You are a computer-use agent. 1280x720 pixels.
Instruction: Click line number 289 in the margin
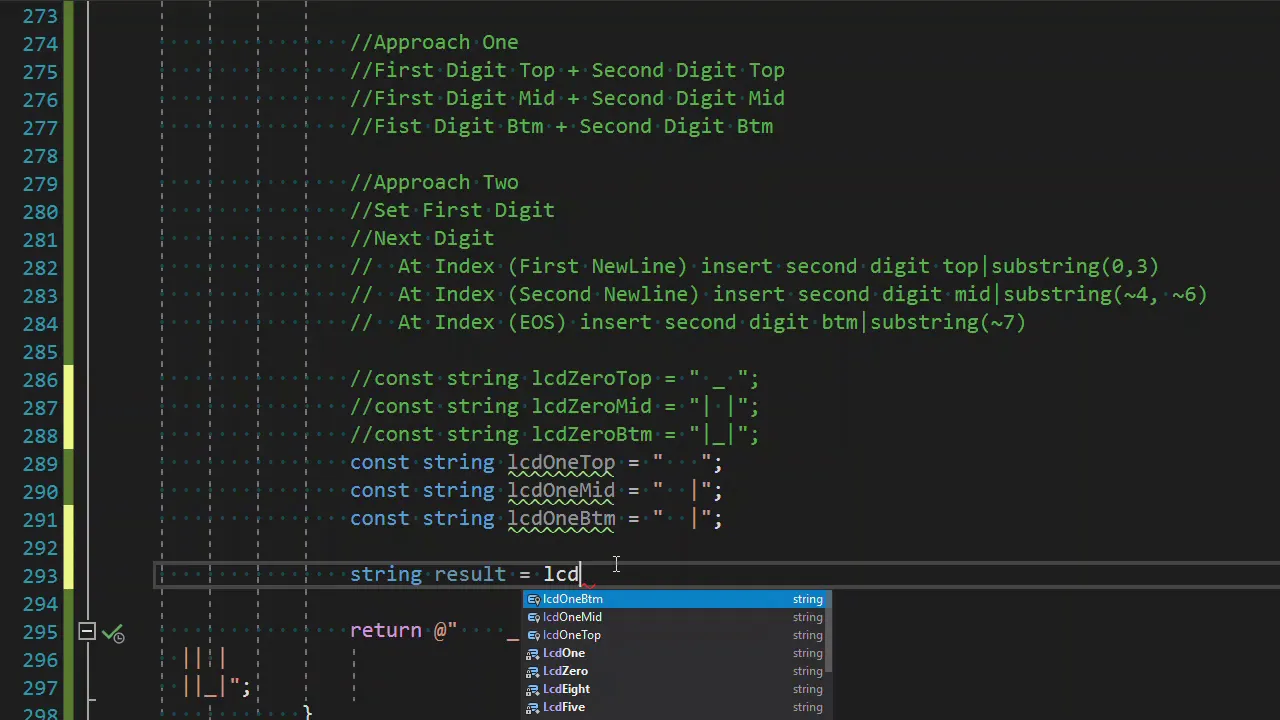click(40, 463)
